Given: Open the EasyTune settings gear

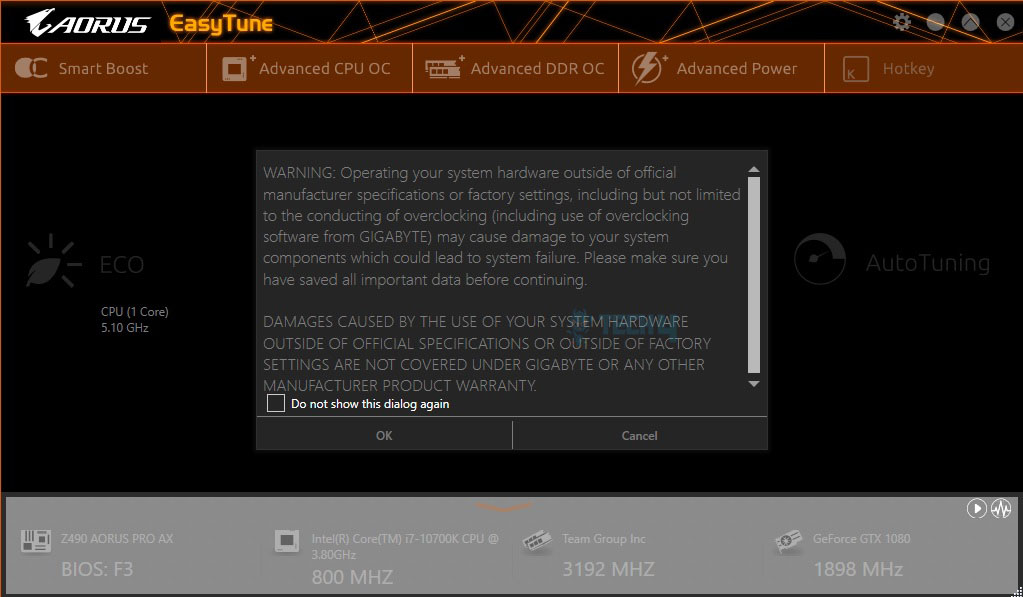Looking at the screenshot, I should pos(902,22).
